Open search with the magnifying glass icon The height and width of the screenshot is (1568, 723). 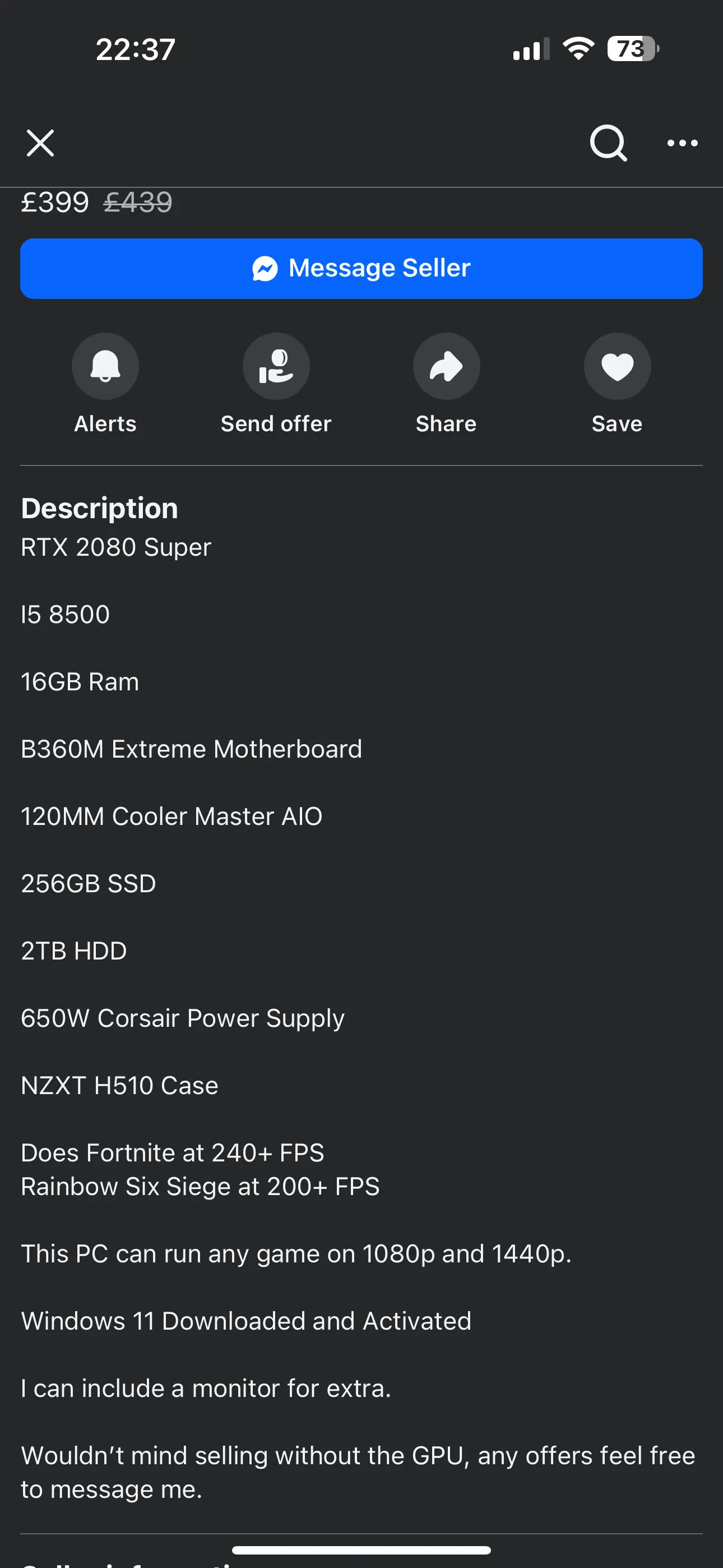pos(608,143)
